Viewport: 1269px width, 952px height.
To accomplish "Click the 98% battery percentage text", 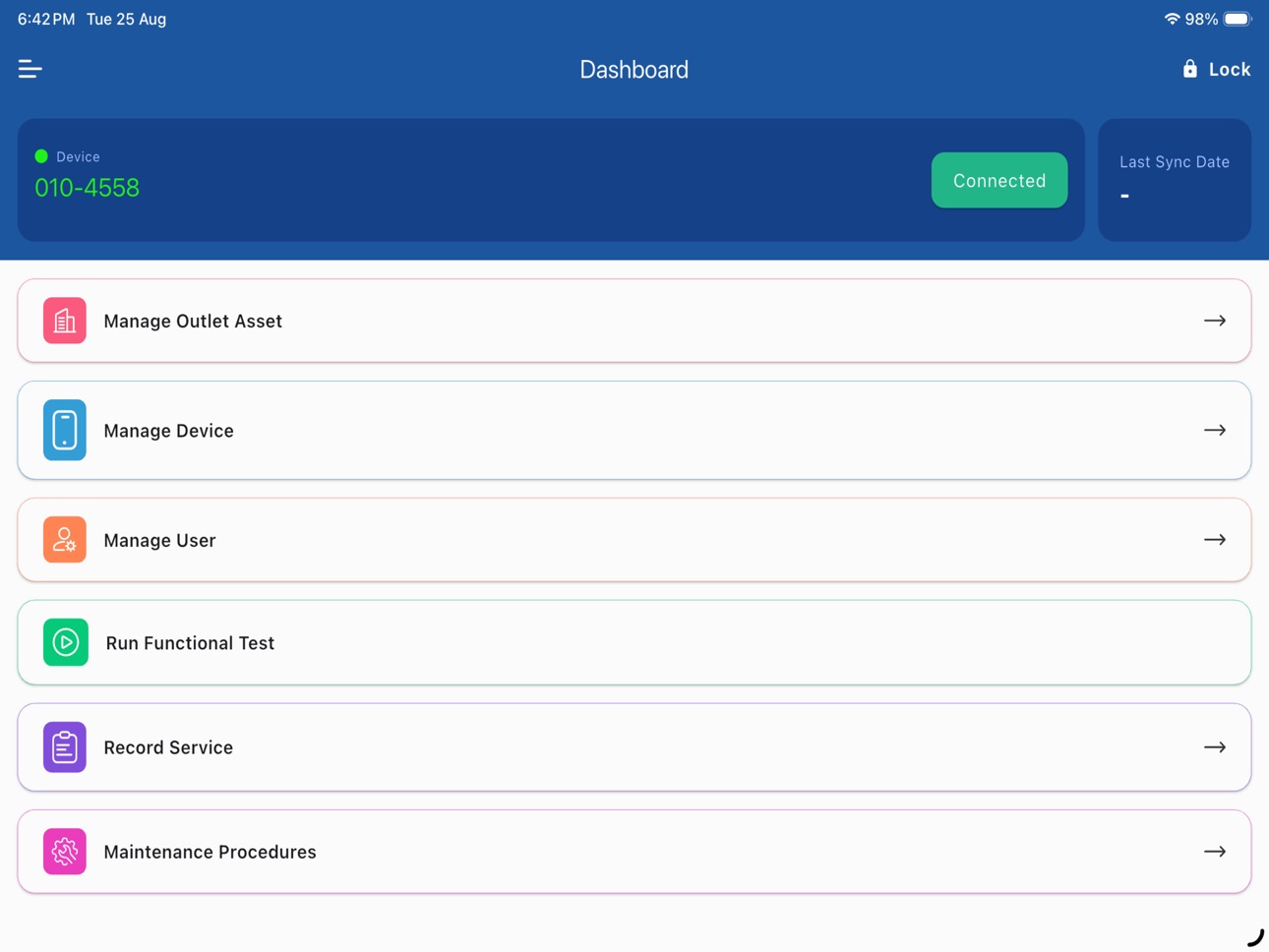I will (1201, 19).
